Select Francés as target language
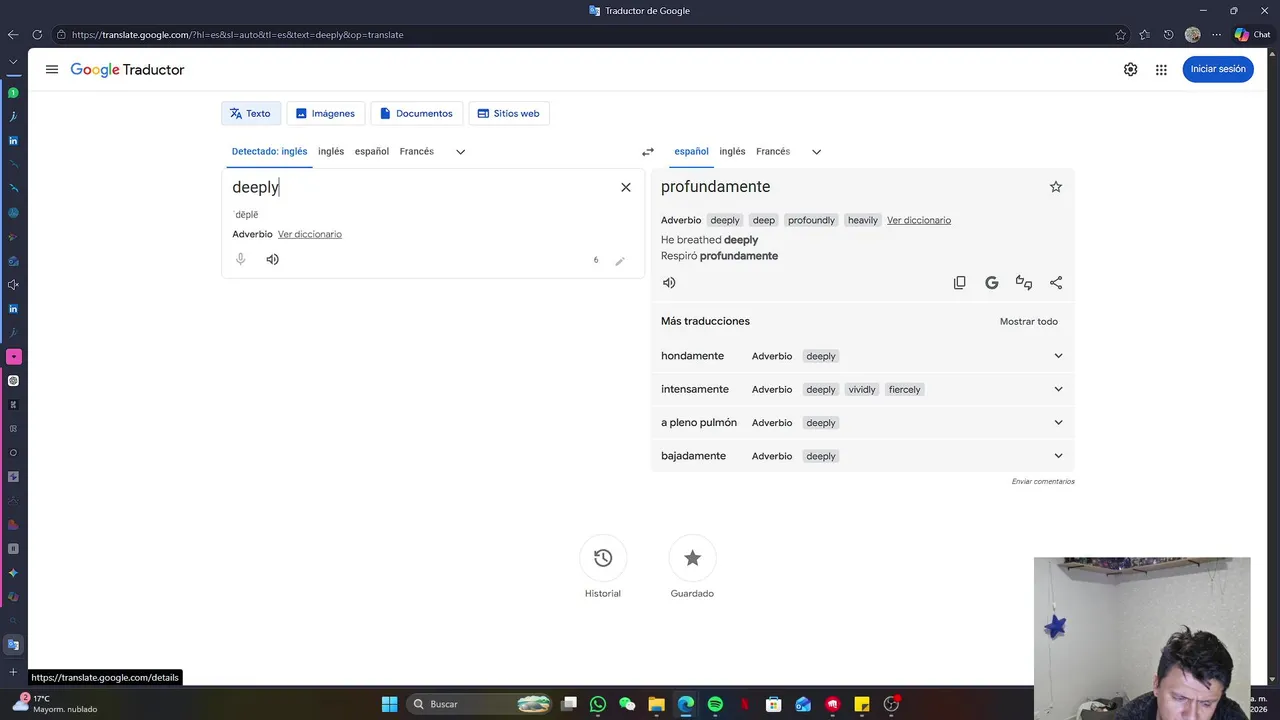The width and height of the screenshot is (1280, 720). 773,152
